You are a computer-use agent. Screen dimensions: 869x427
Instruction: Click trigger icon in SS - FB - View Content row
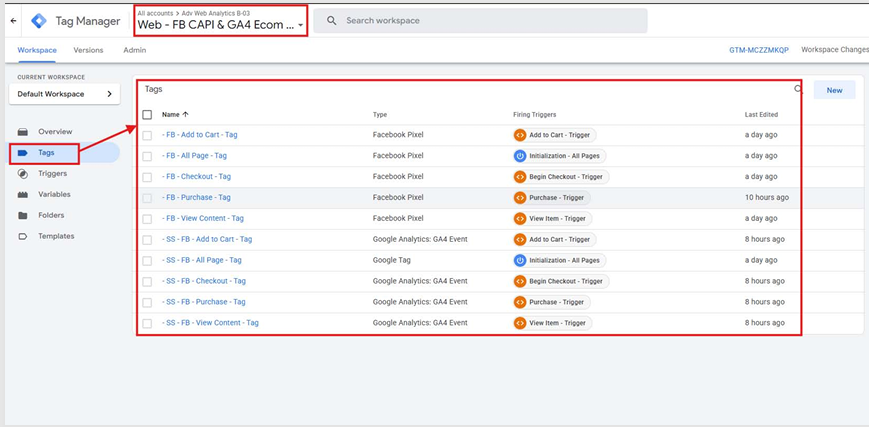(519, 323)
